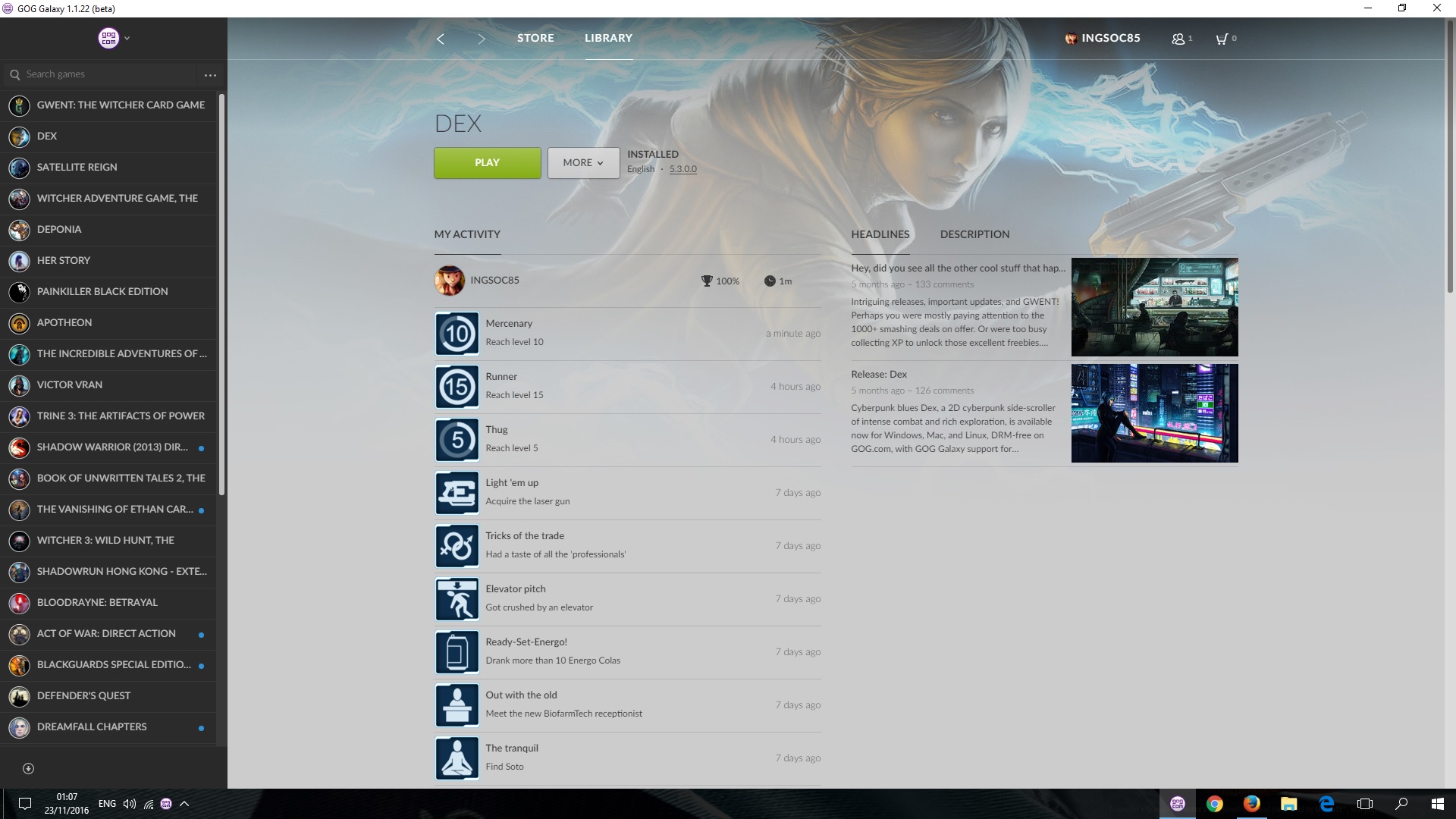Open the Runner achievement icon
Image resolution: width=1456 pixels, height=819 pixels.
click(457, 387)
